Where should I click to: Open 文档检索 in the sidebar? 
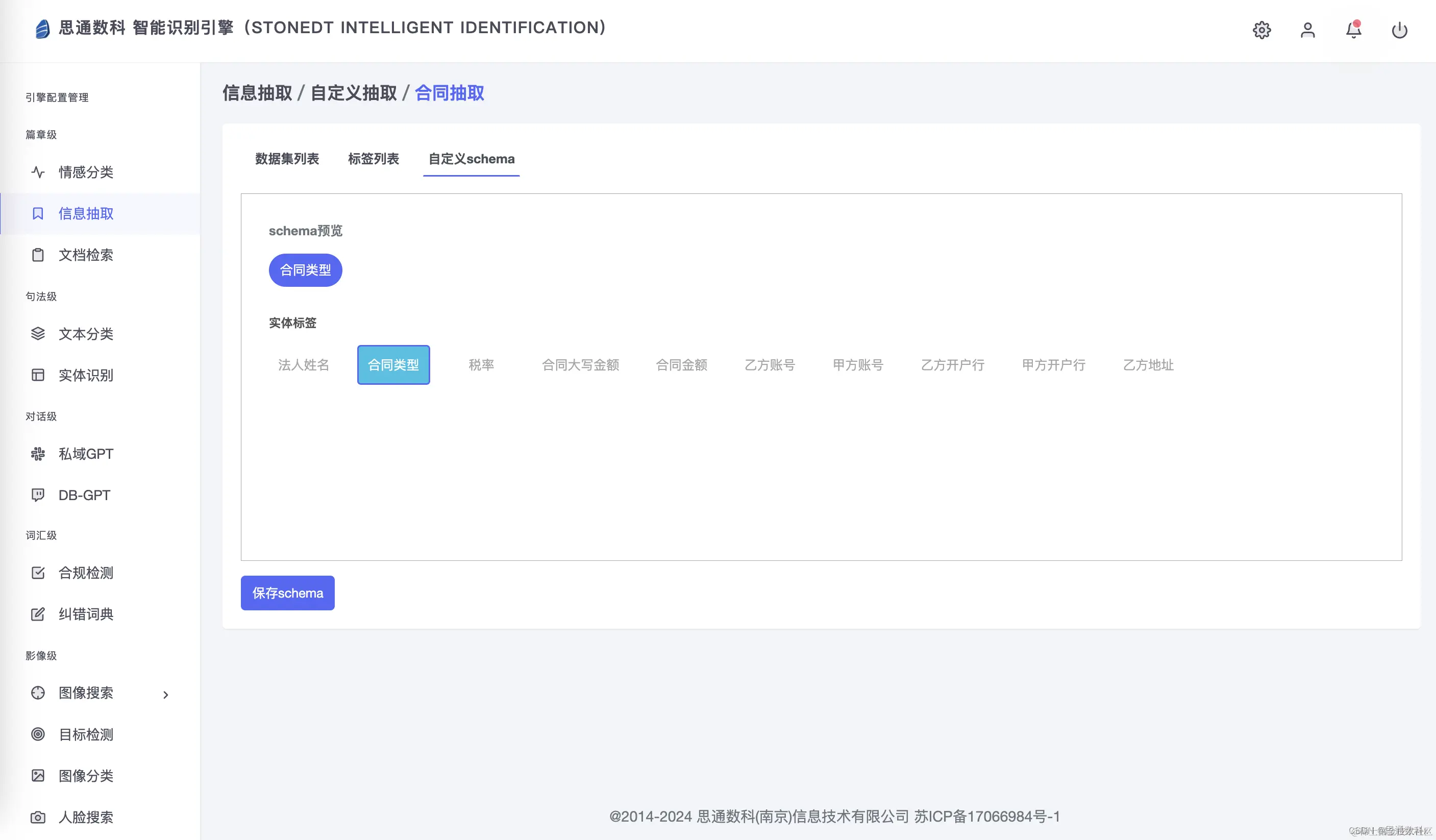pyautogui.click(x=86, y=255)
